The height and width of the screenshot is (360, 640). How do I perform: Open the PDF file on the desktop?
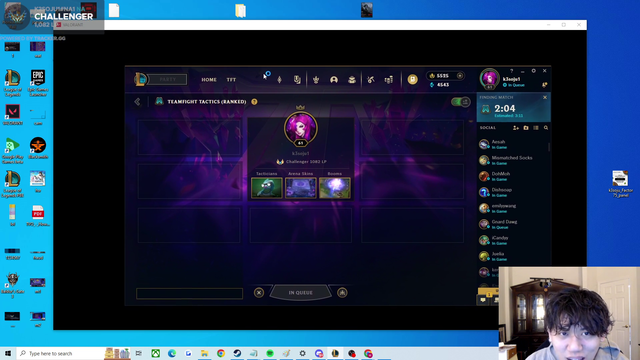point(38,216)
